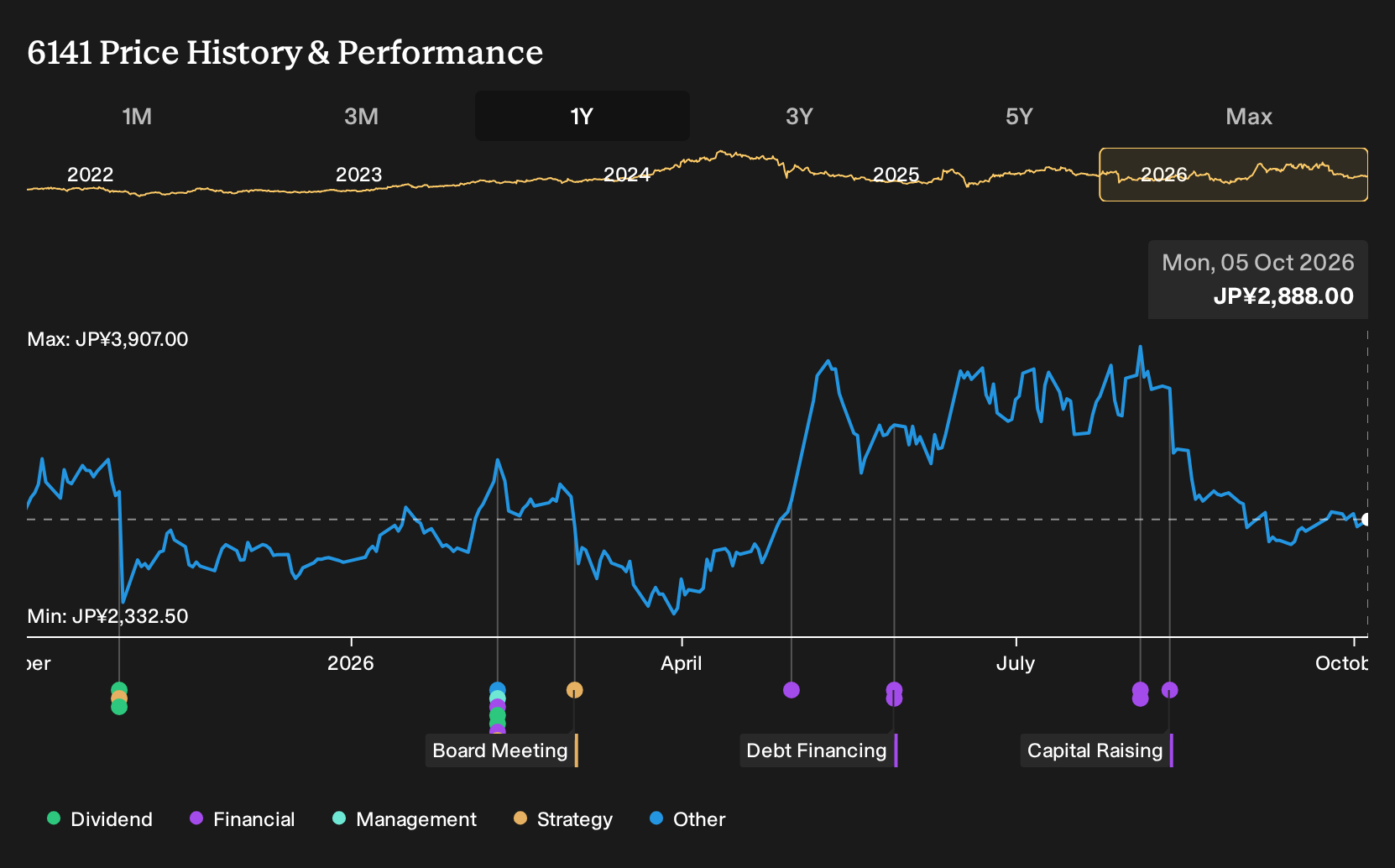
Task: Click the 2025 label in the overview chart
Action: point(896,175)
